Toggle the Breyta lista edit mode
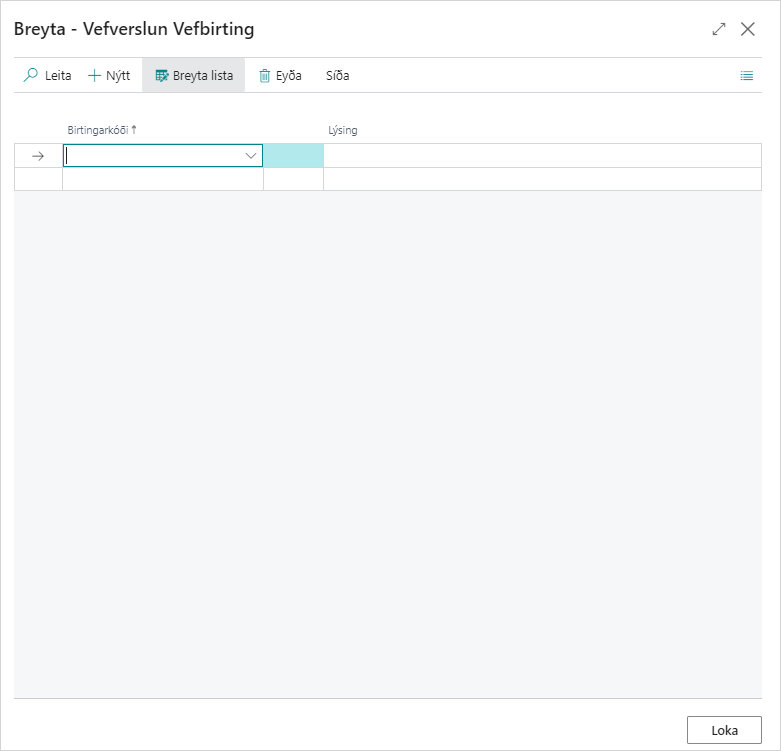Screen dimensions: 781x751 [x=194, y=75]
